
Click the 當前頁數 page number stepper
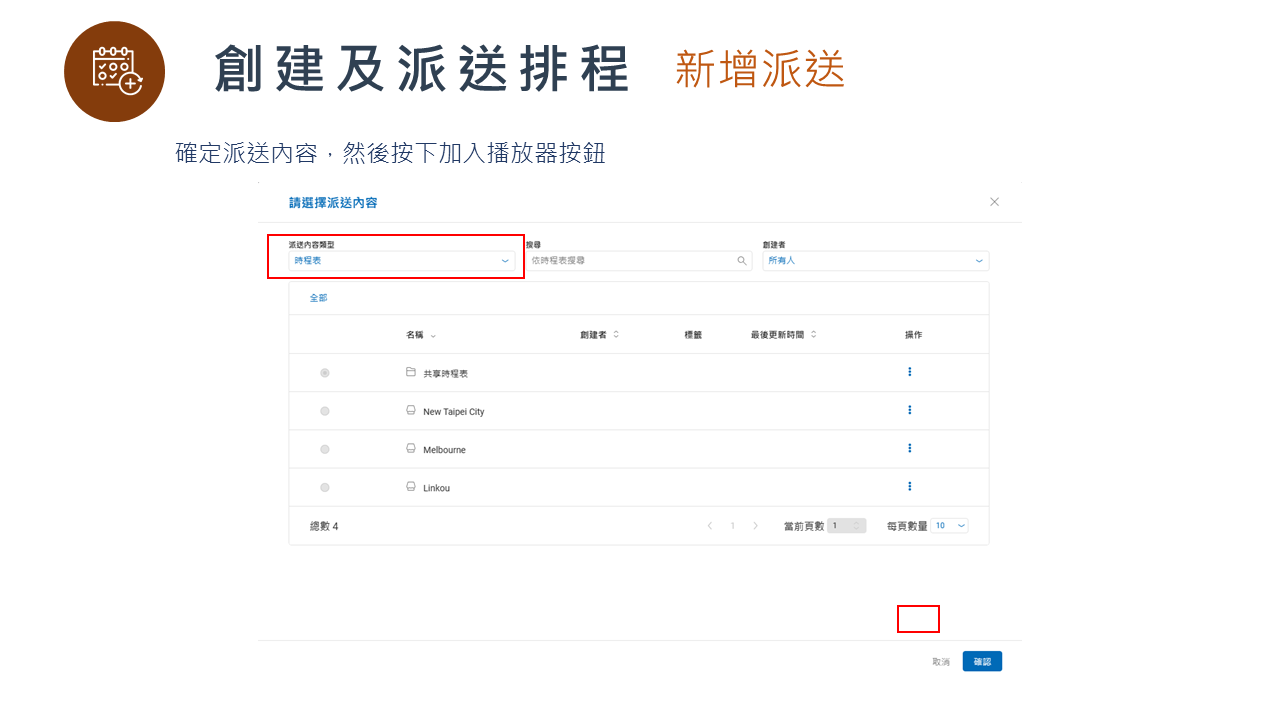point(846,524)
